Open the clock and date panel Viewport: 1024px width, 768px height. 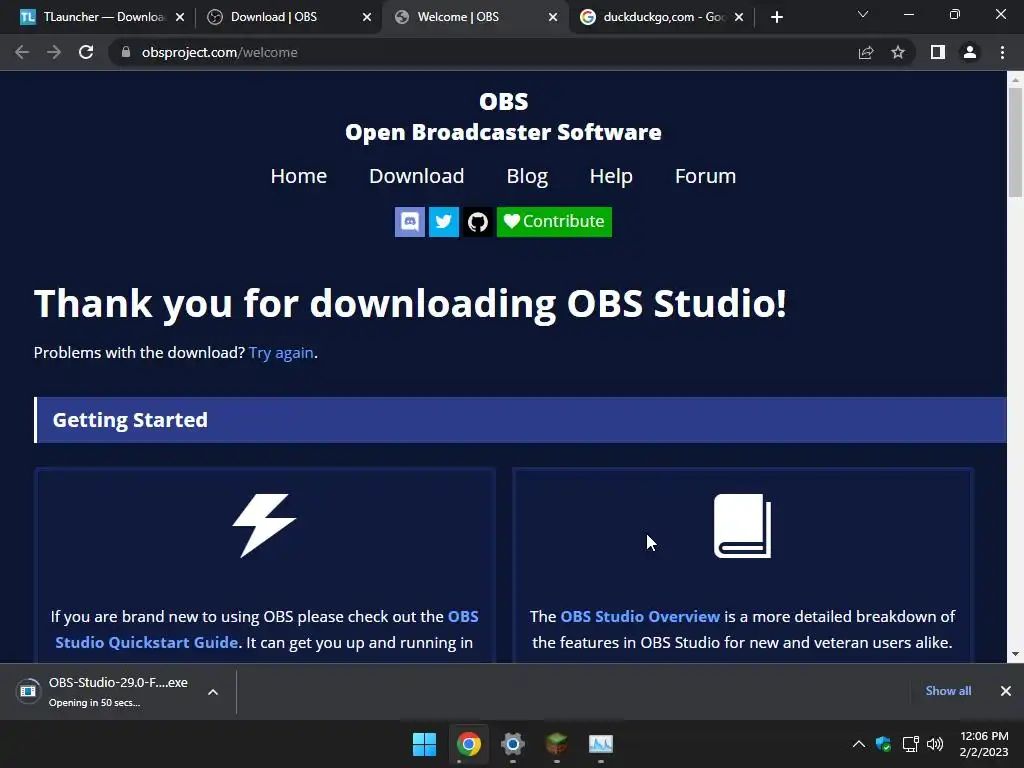(x=984, y=744)
